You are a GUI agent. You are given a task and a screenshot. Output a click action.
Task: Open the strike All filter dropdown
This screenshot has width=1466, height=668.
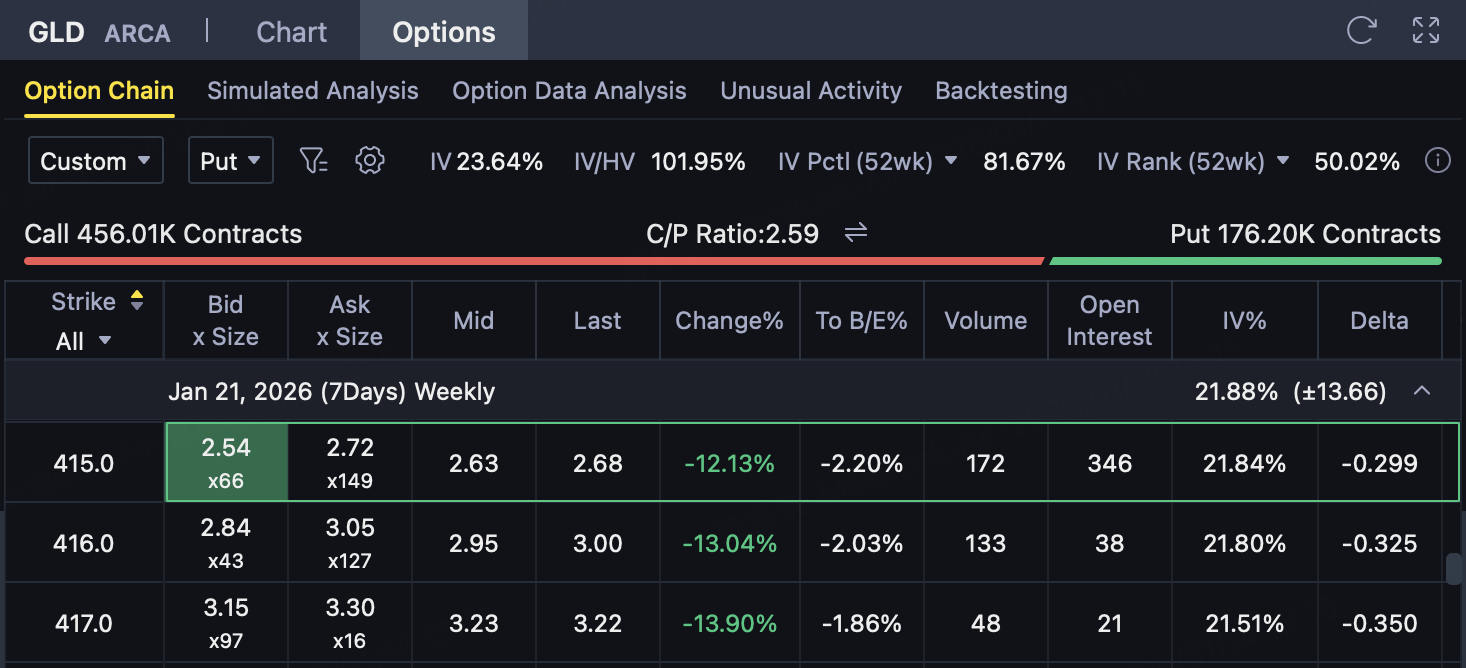[83, 341]
